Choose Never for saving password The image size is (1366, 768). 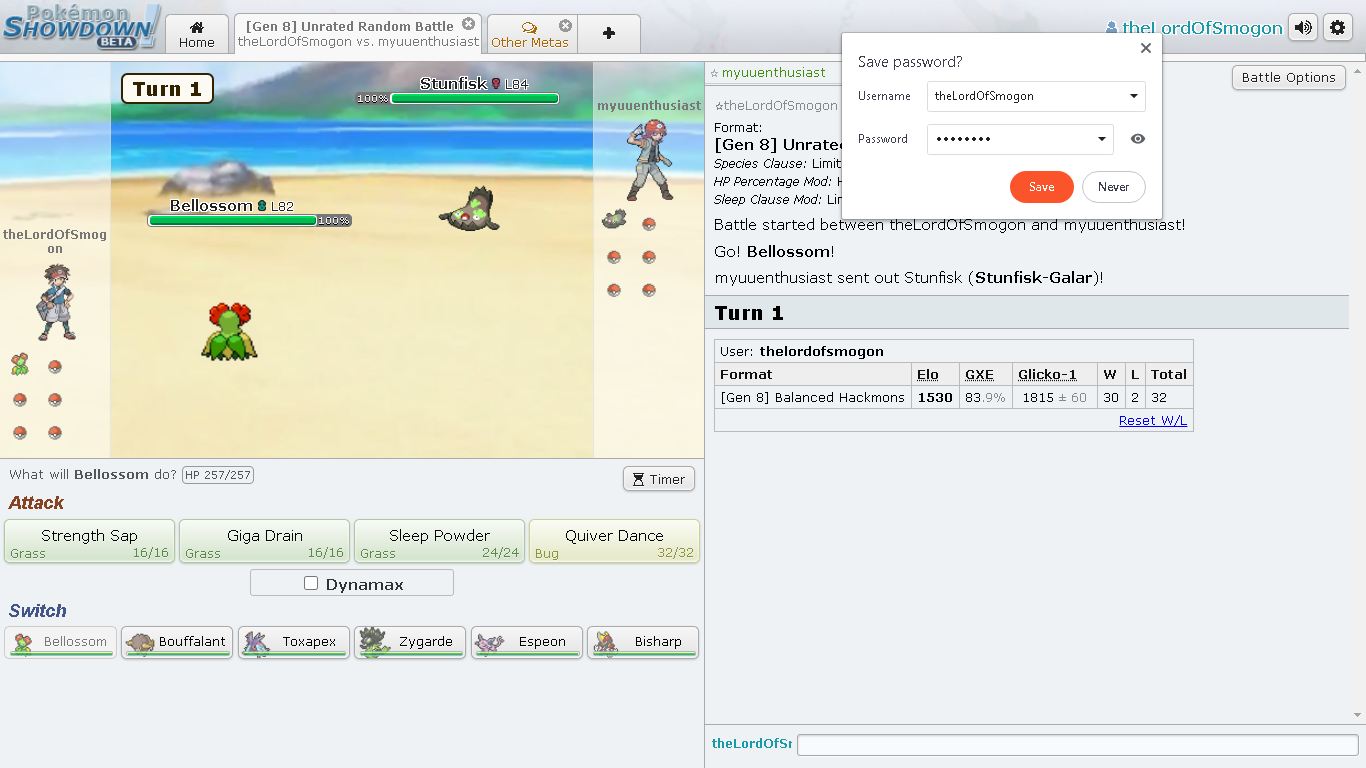click(1113, 187)
